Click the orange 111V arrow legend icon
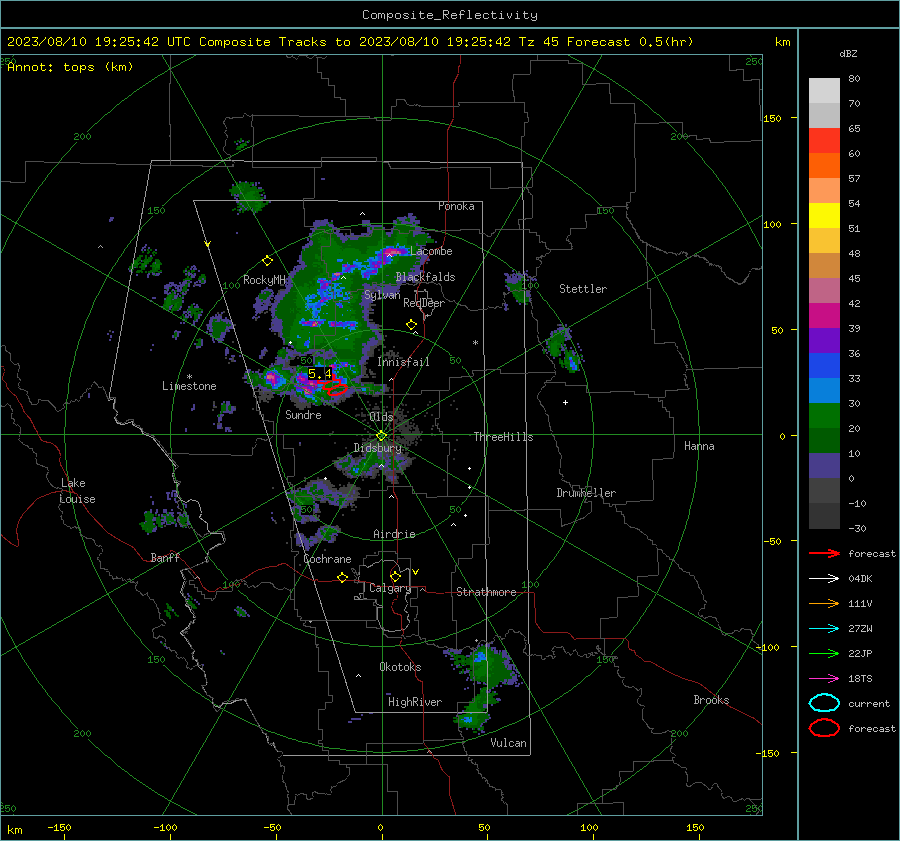 (x=824, y=603)
